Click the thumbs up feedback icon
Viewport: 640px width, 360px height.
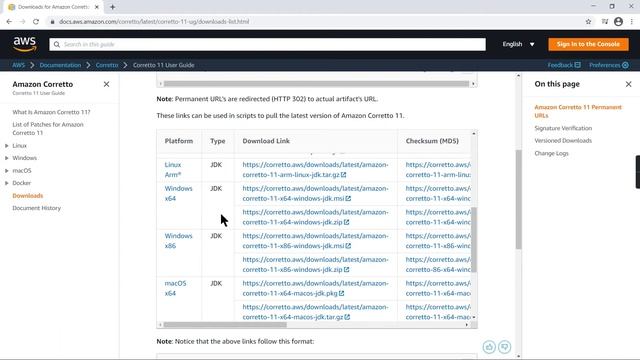(x=489, y=347)
